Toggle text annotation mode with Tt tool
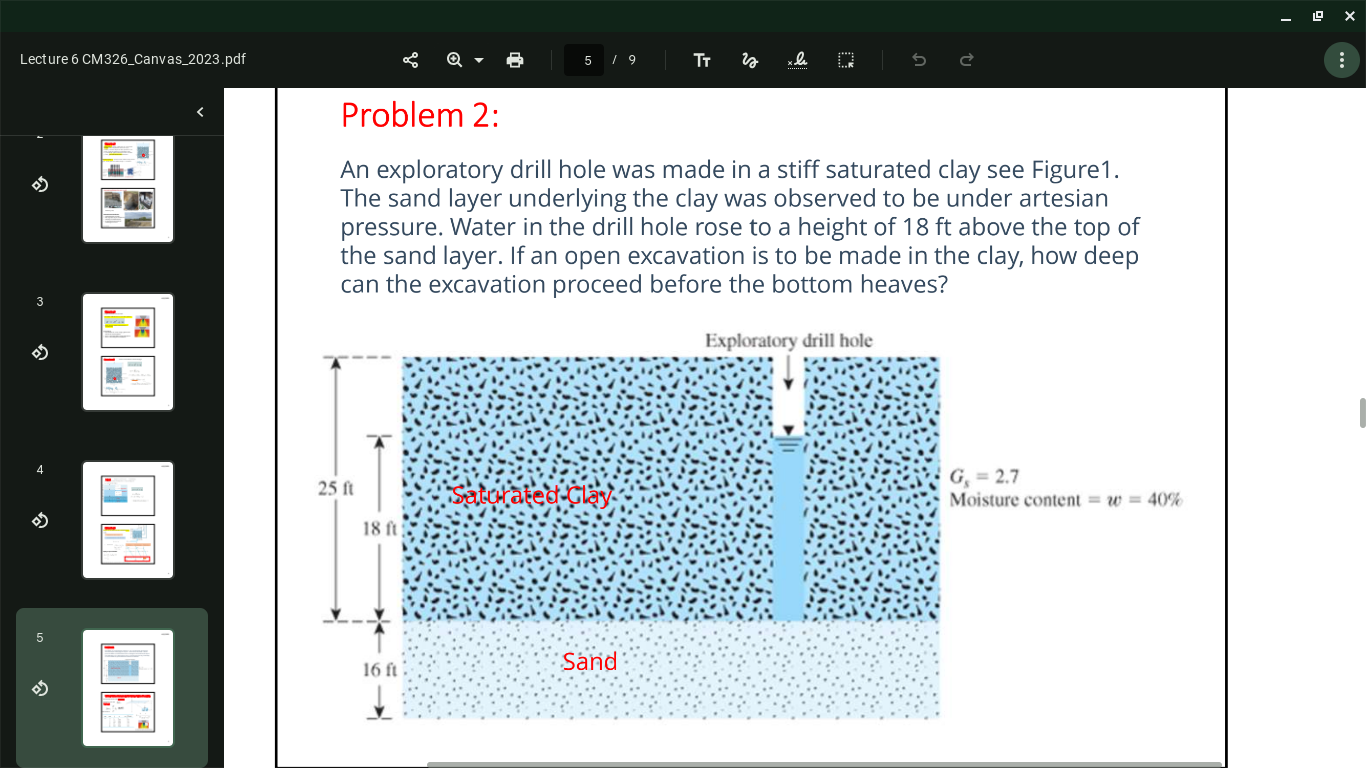 (702, 60)
